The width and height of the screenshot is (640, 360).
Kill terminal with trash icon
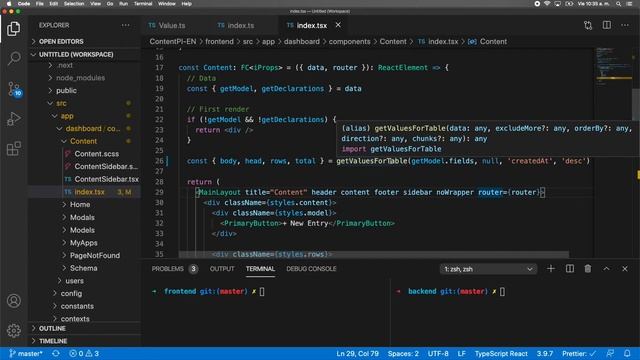(x=588, y=269)
